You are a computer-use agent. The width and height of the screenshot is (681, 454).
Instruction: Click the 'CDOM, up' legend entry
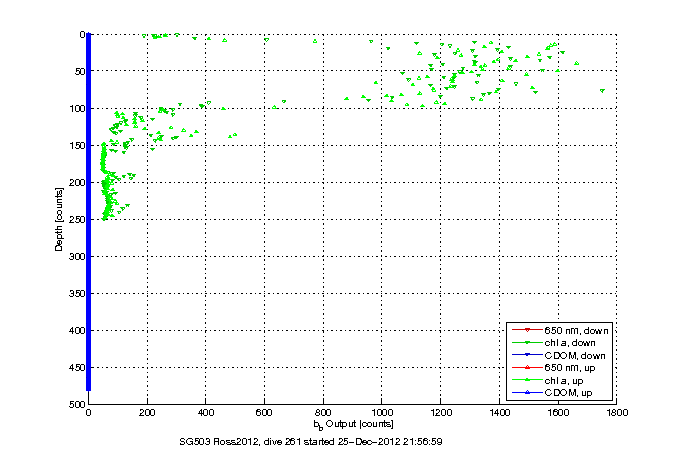click(552, 393)
